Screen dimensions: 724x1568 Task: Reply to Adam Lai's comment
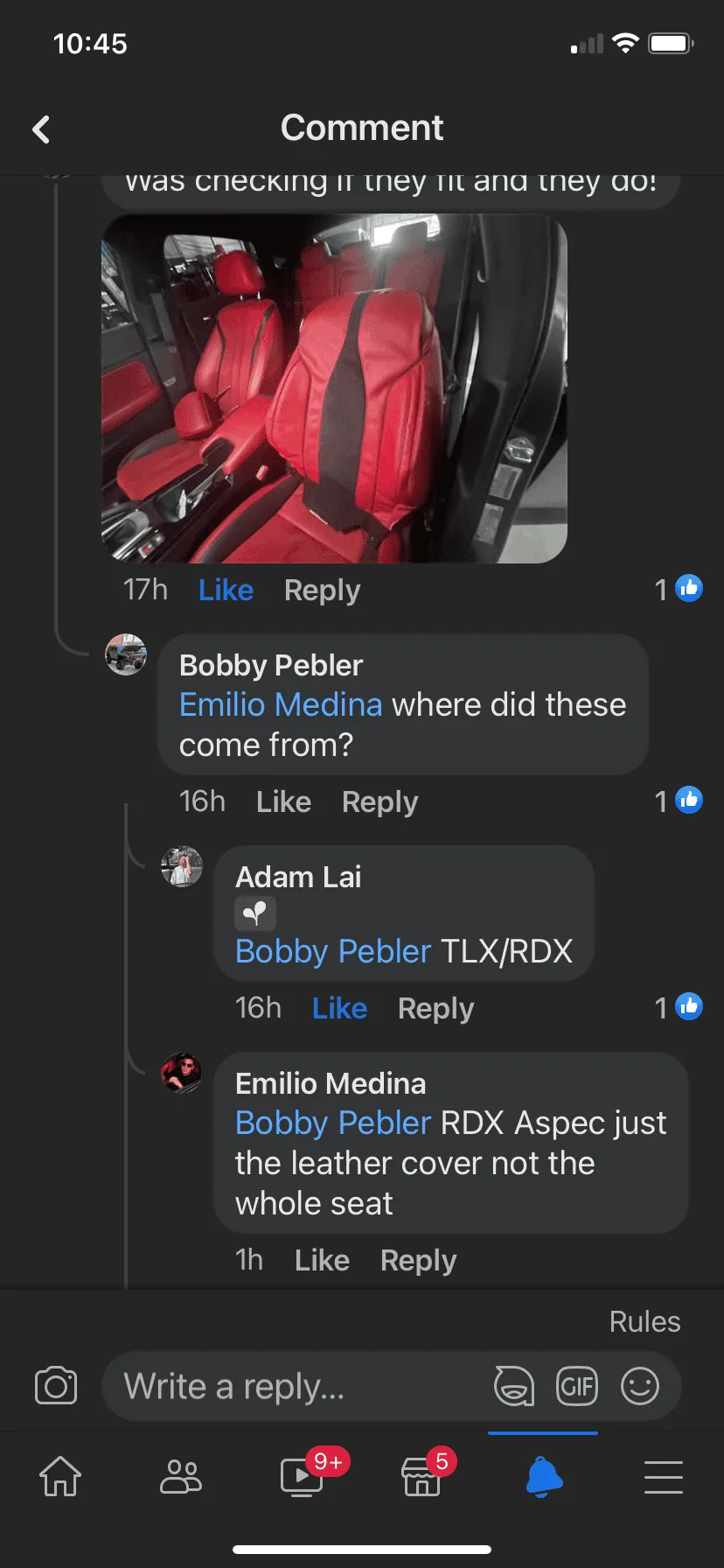pyautogui.click(x=435, y=1008)
